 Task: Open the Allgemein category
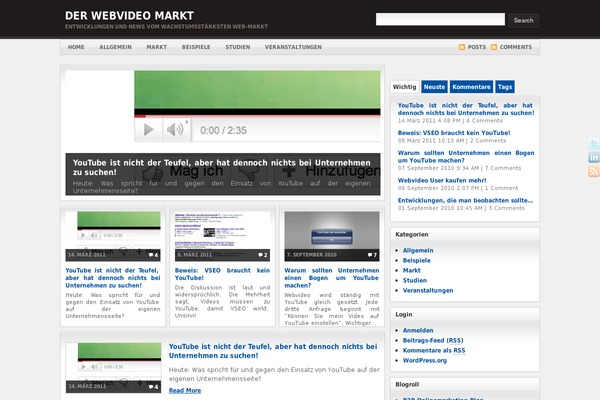pyautogui.click(x=418, y=250)
